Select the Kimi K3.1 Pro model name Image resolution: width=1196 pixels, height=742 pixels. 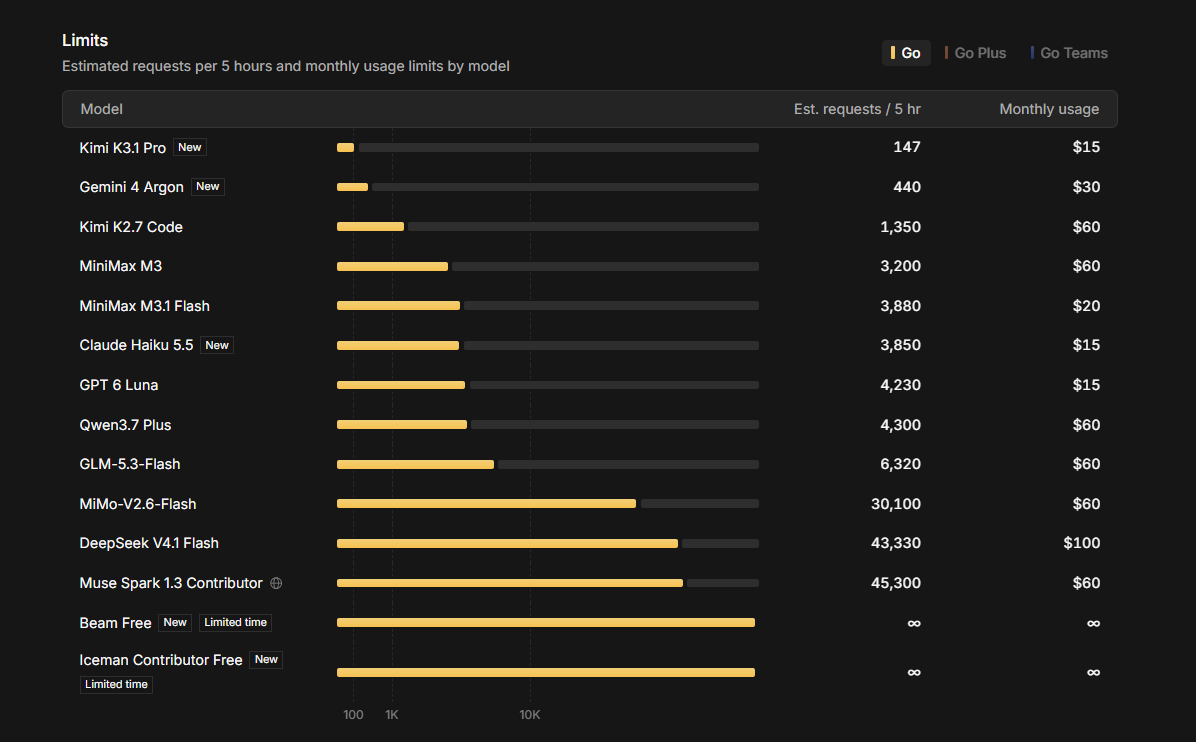click(122, 148)
